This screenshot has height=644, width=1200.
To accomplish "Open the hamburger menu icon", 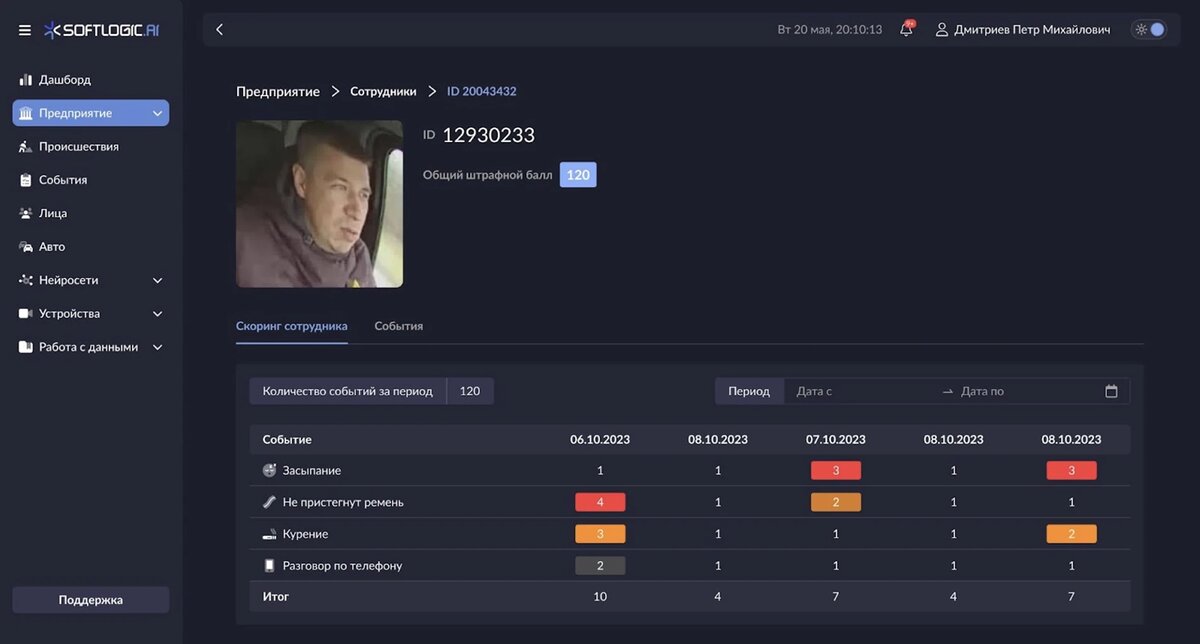I will point(25,30).
